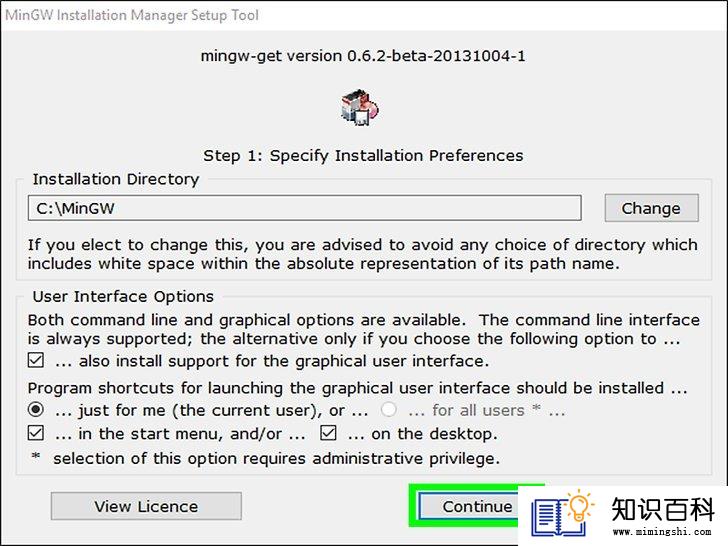This screenshot has height=546, width=728.
Task: Click the MinGW installer package icon
Action: pyautogui.click(x=360, y=108)
